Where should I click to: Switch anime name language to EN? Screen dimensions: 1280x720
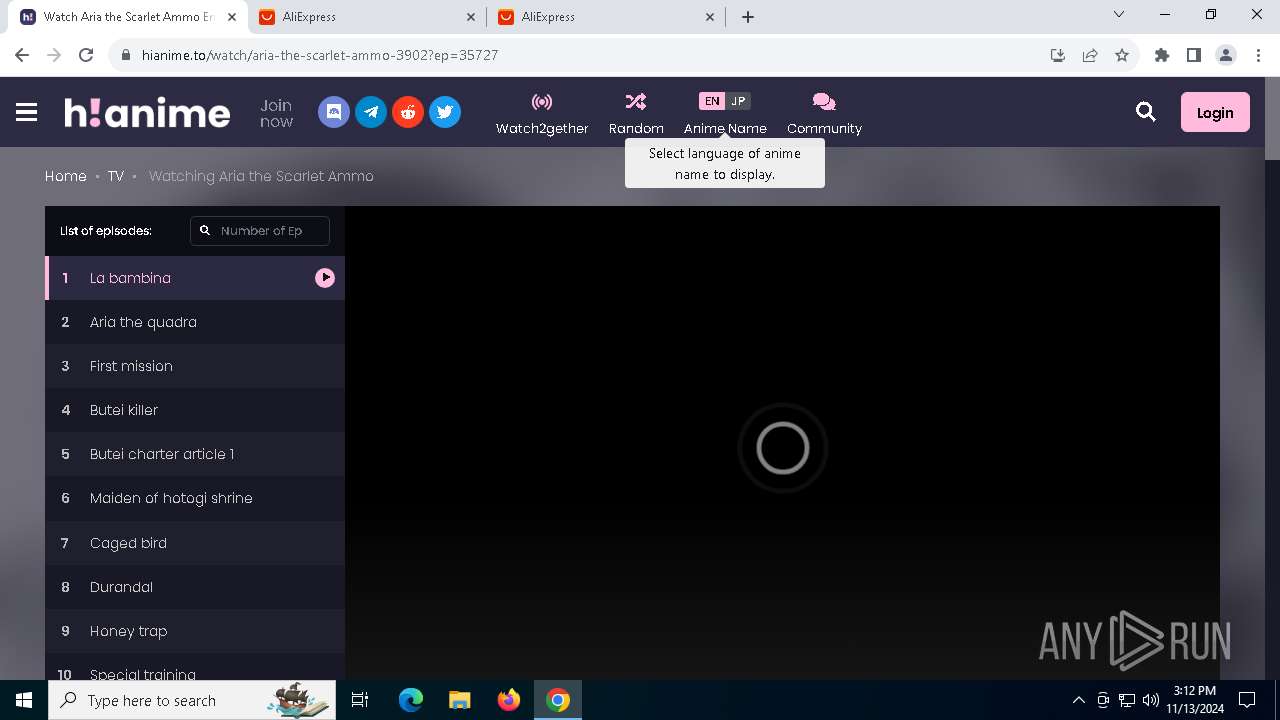click(711, 101)
